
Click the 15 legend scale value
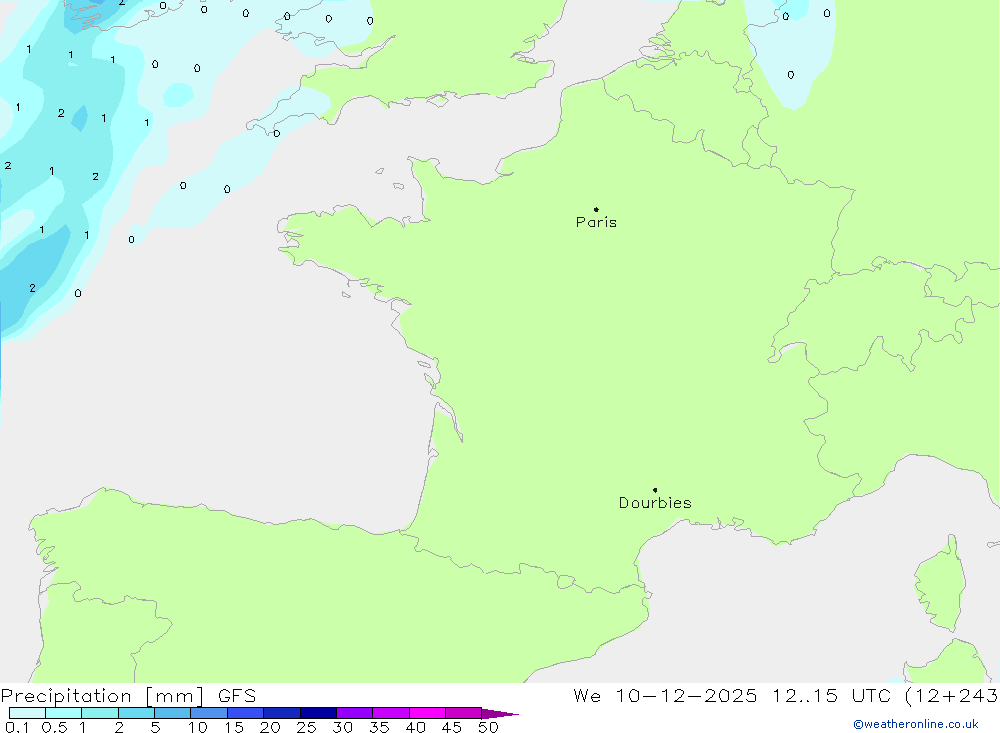(234, 727)
